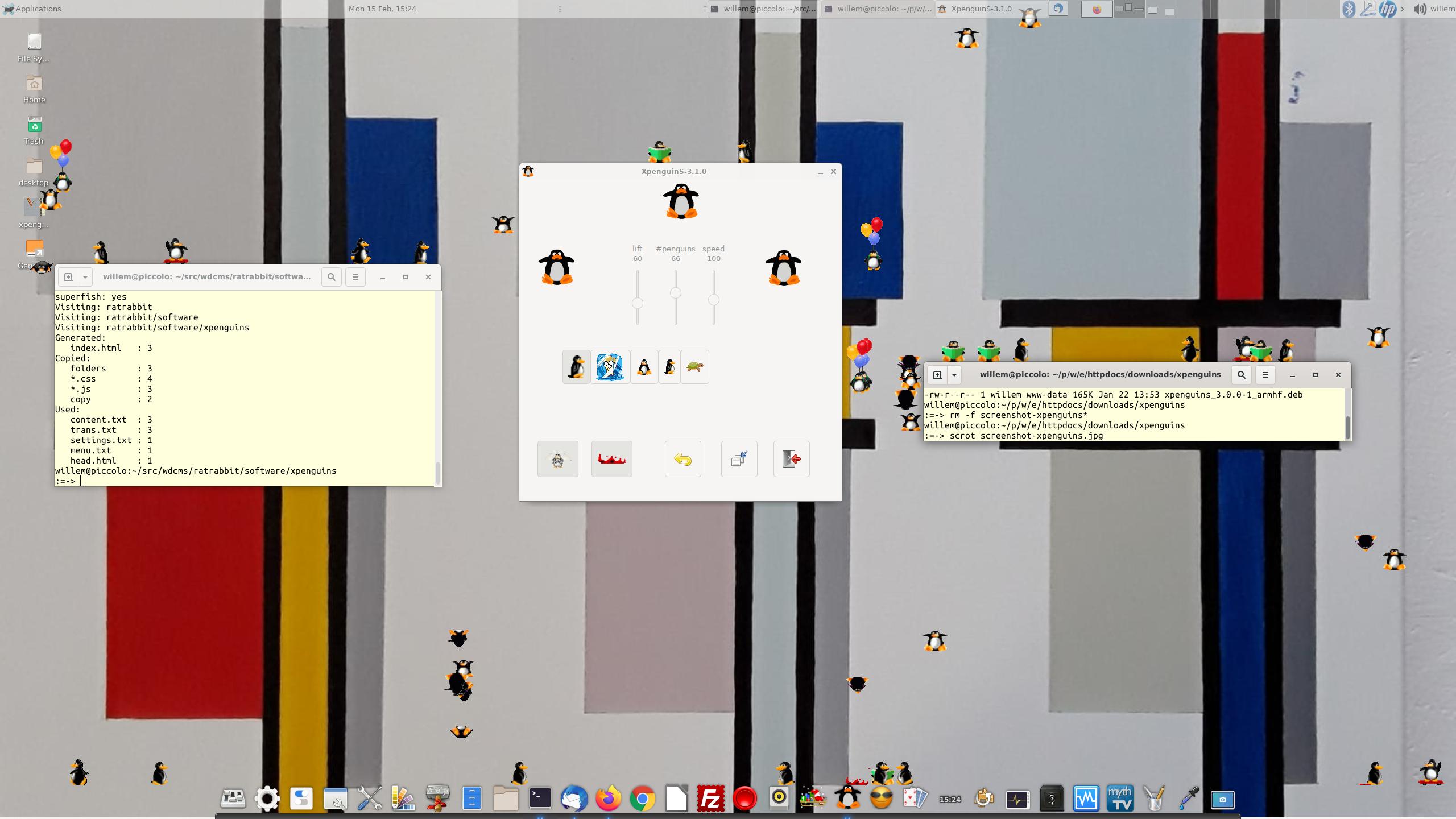Open the desktop folder icon on the desktop

[x=34, y=172]
